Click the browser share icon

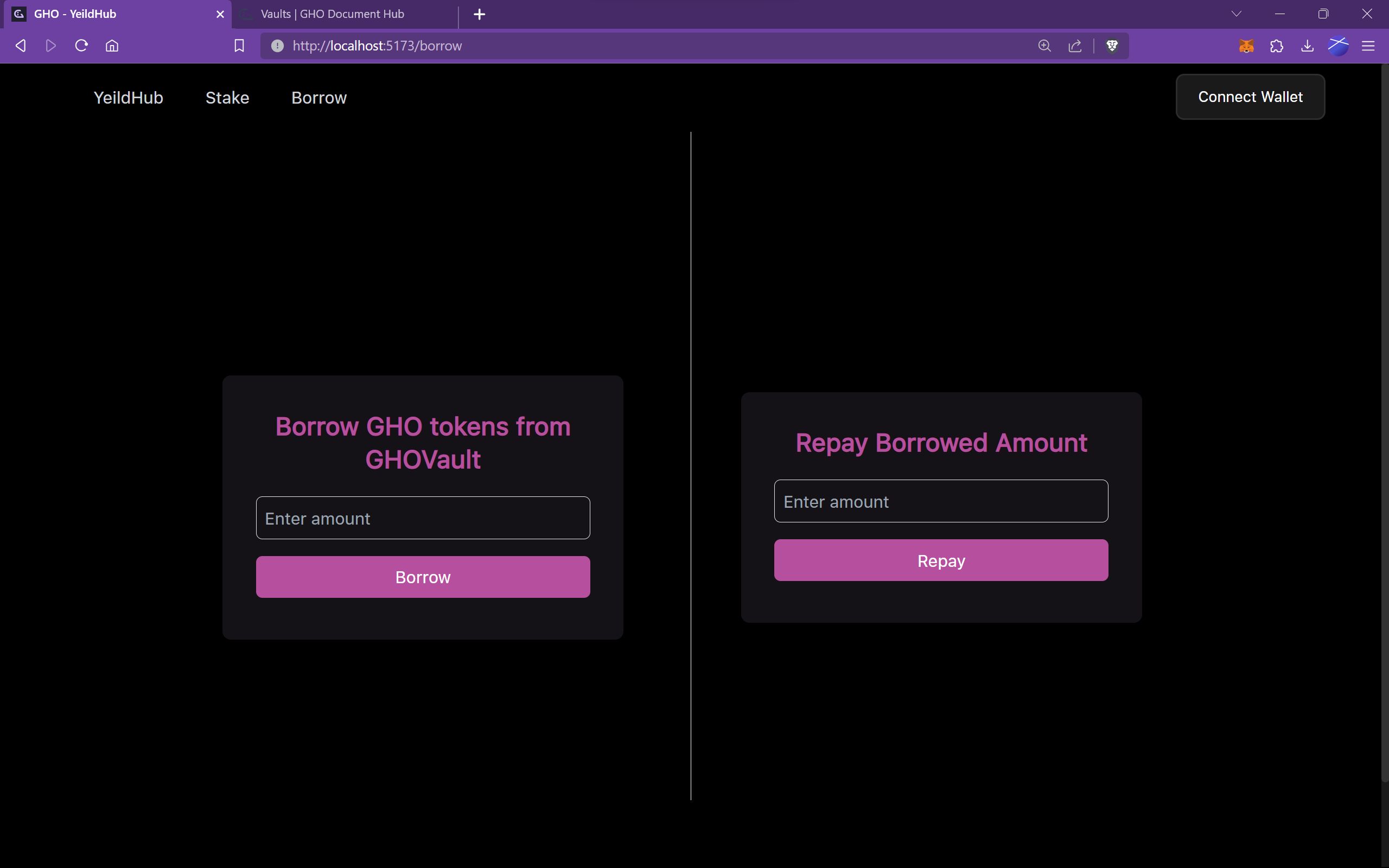coord(1075,45)
